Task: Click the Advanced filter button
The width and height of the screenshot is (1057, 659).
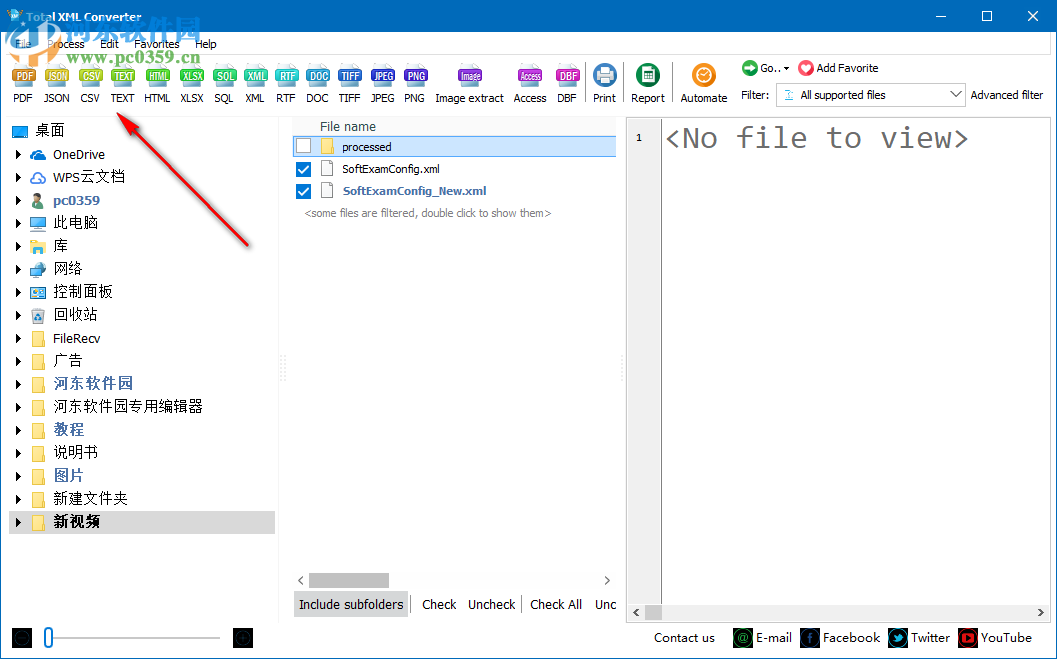Action: coord(1007,94)
